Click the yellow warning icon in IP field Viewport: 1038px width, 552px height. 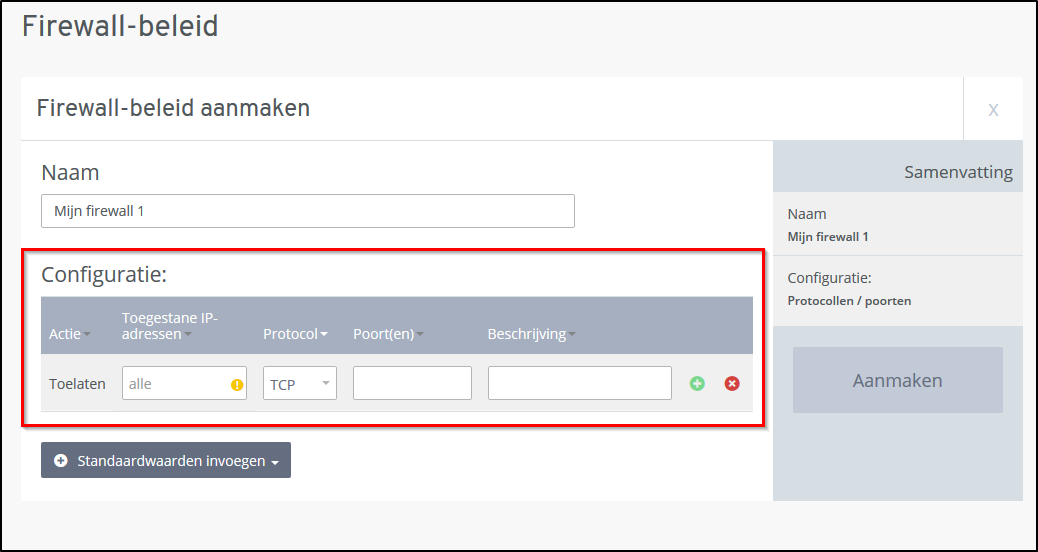coord(237,384)
